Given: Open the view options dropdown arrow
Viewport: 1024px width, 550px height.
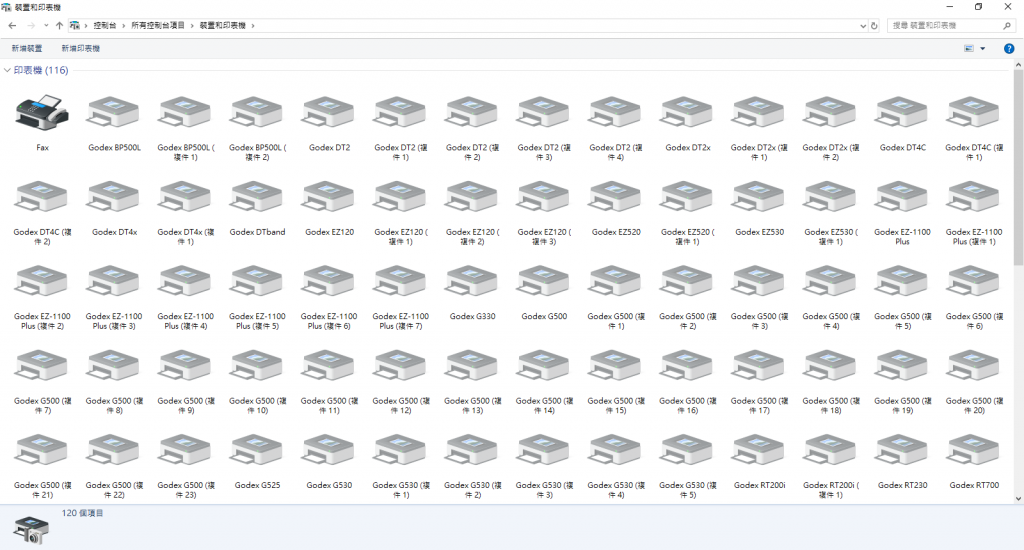Looking at the screenshot, I should (982, 48).
